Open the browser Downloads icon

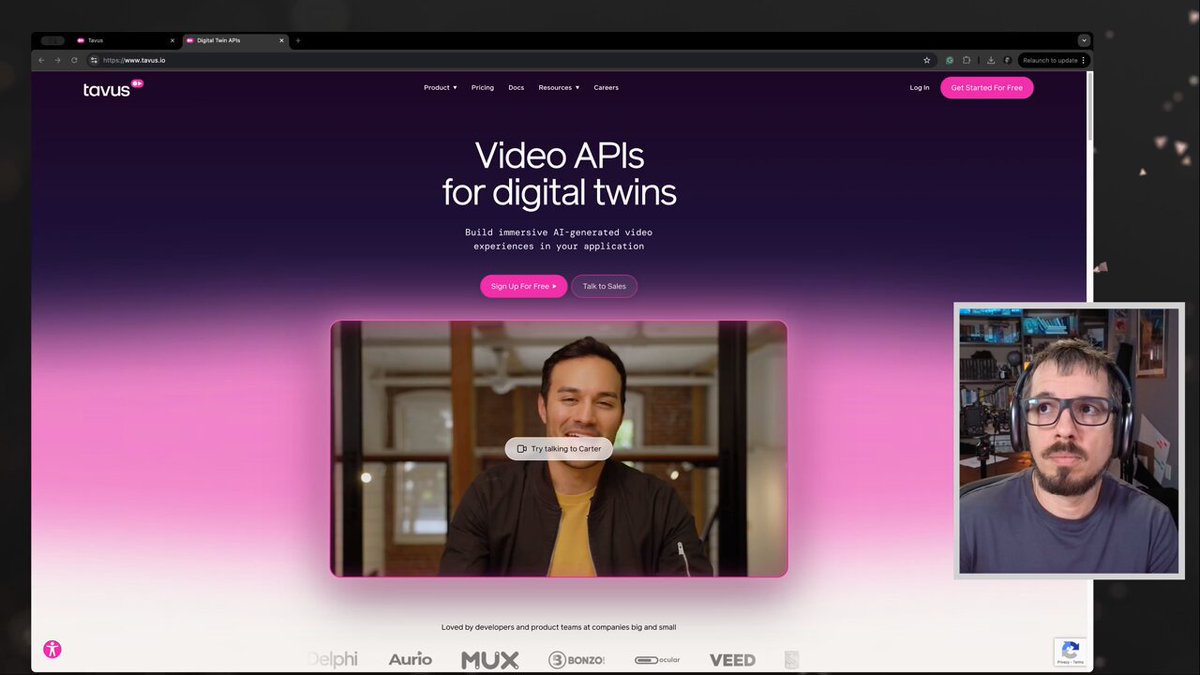990,60
